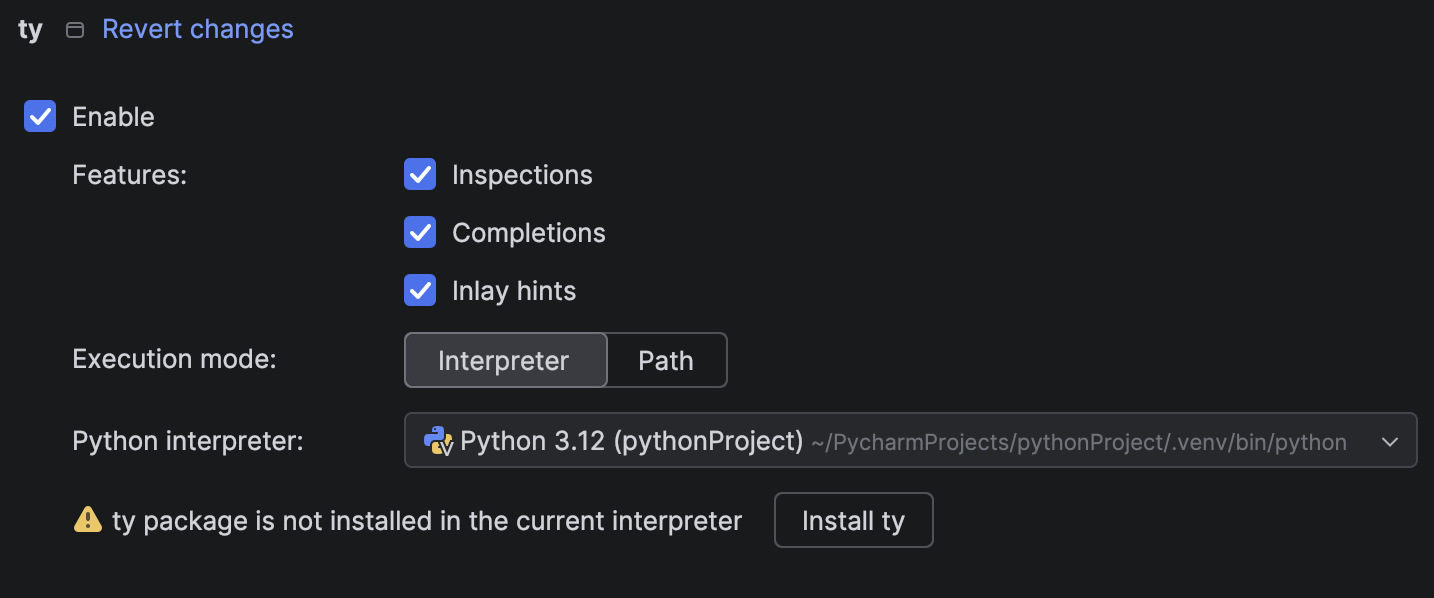The height and width of the screenshot is (598, 1434).
Task: Keep execution mode on Interpreter
Action: pos(505,360)
